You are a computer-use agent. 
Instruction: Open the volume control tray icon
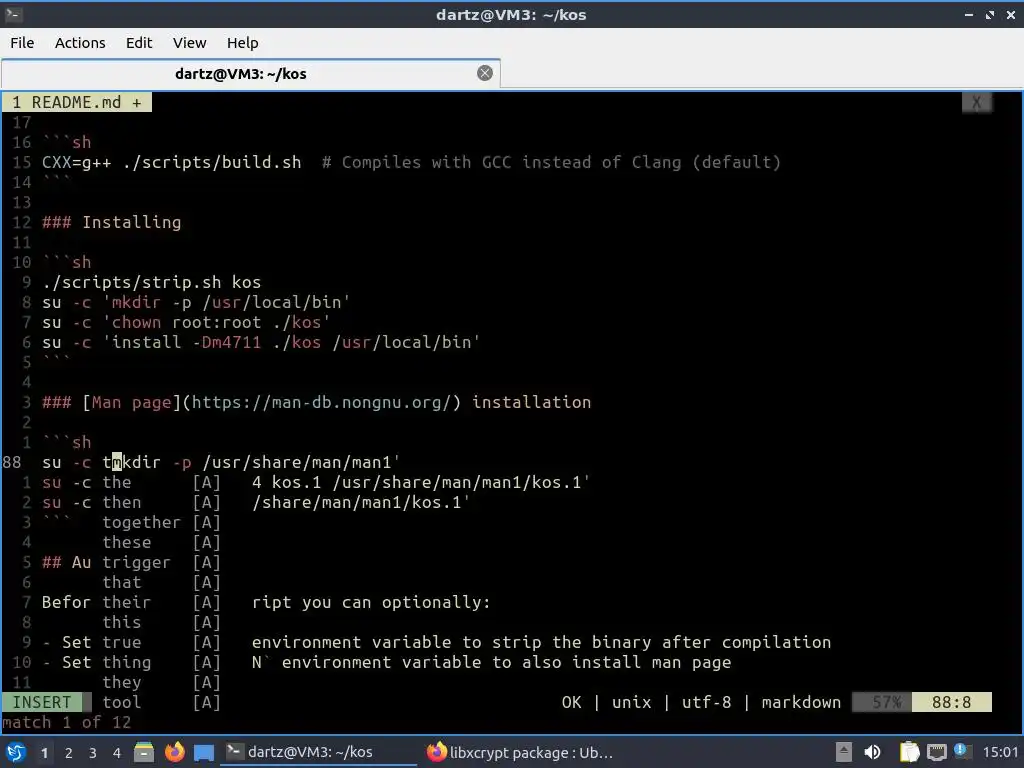(x=872, y=752)
